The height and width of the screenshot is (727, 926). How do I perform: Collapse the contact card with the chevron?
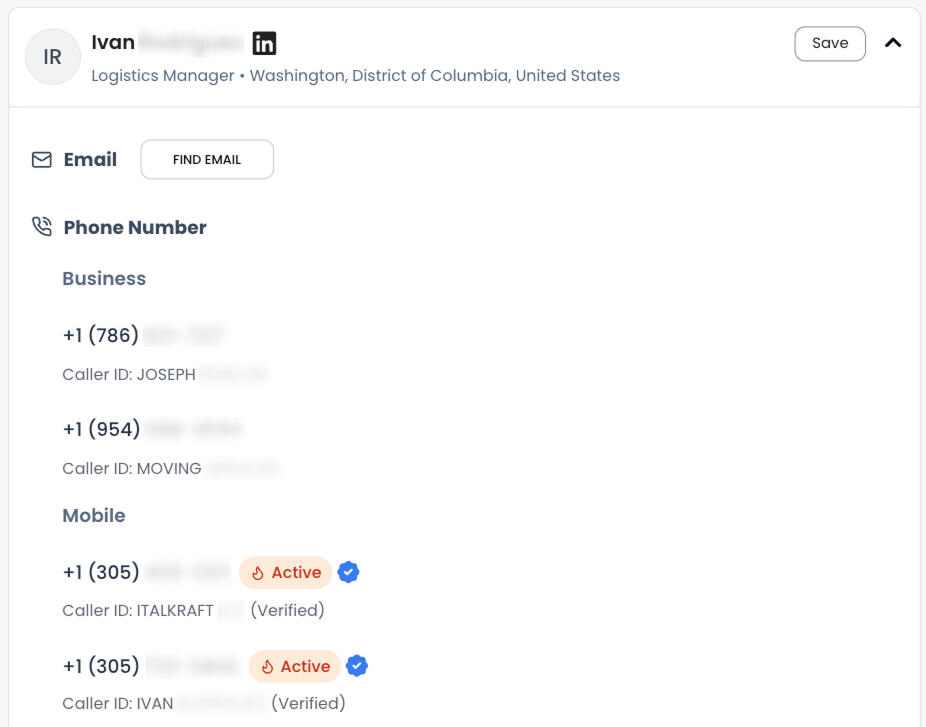pyautogui.click(x=893, y=43)
